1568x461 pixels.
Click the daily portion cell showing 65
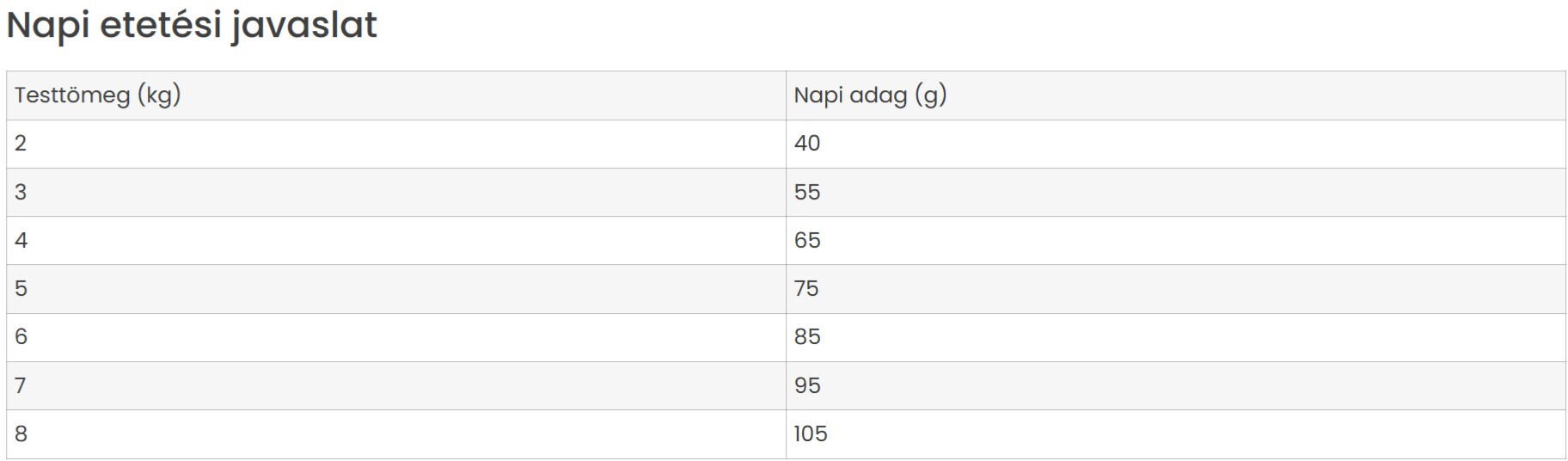[1175, 240]
